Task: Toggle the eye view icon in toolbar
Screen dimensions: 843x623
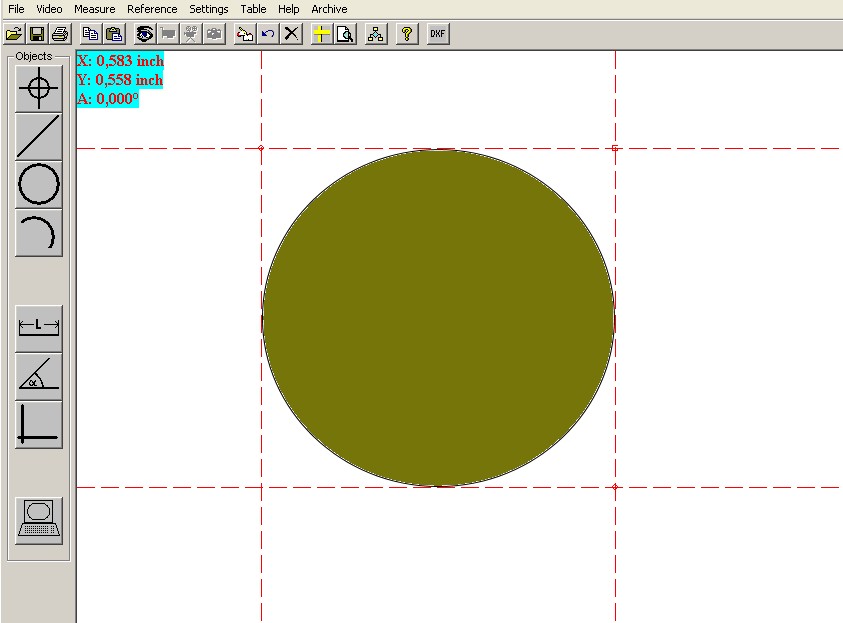Action: click(145, 33)
